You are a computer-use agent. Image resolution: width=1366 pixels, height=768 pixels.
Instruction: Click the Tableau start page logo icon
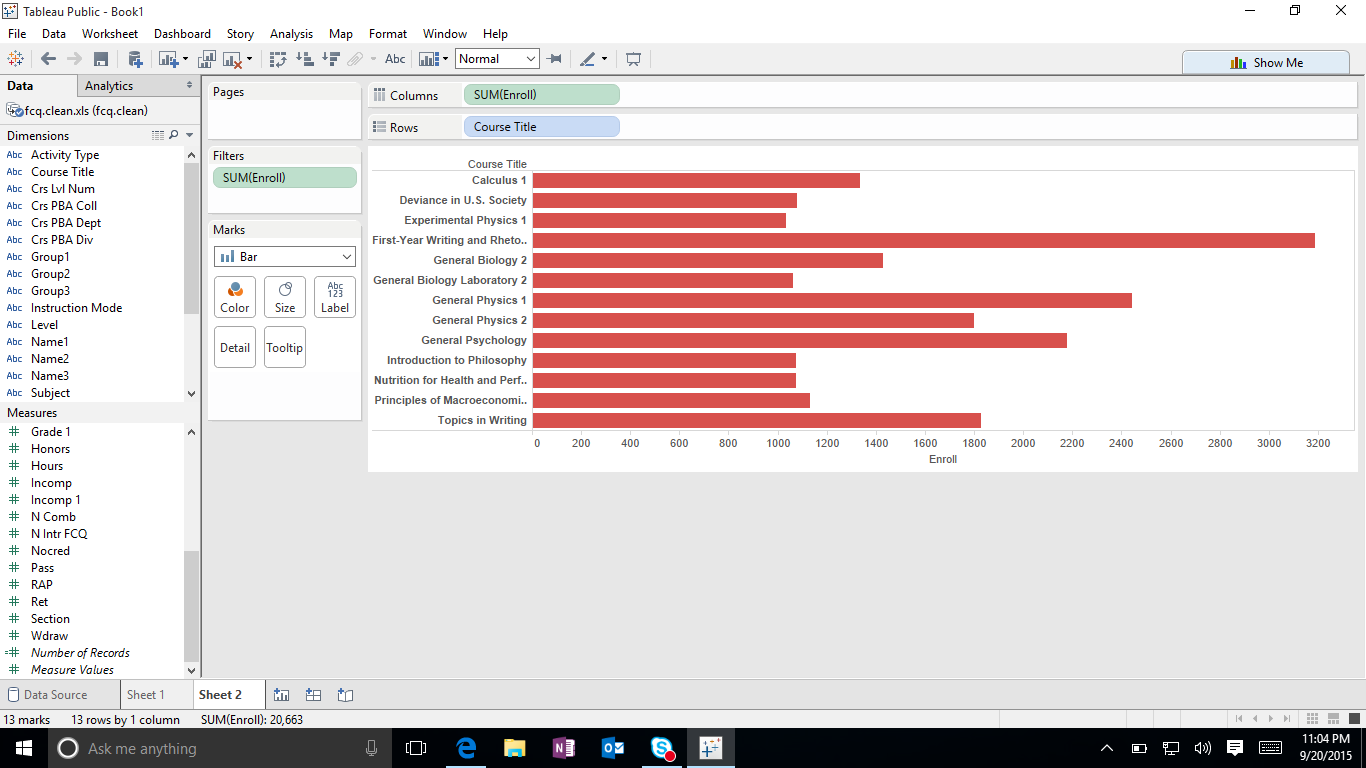tap(15, 59)
